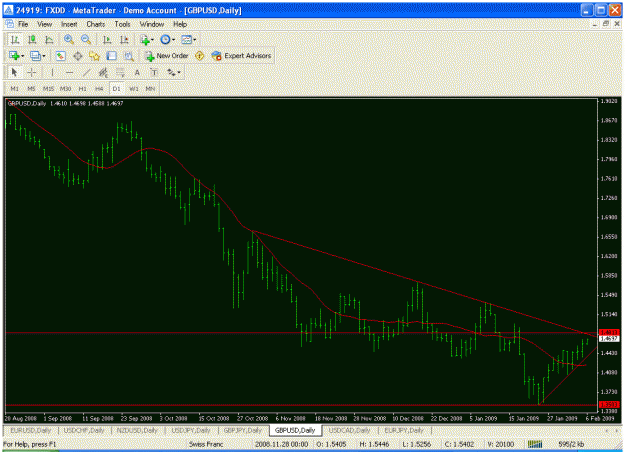Click the new chart icon
Image resolution: width=625 pixels, height=452 pixels.
14,56
